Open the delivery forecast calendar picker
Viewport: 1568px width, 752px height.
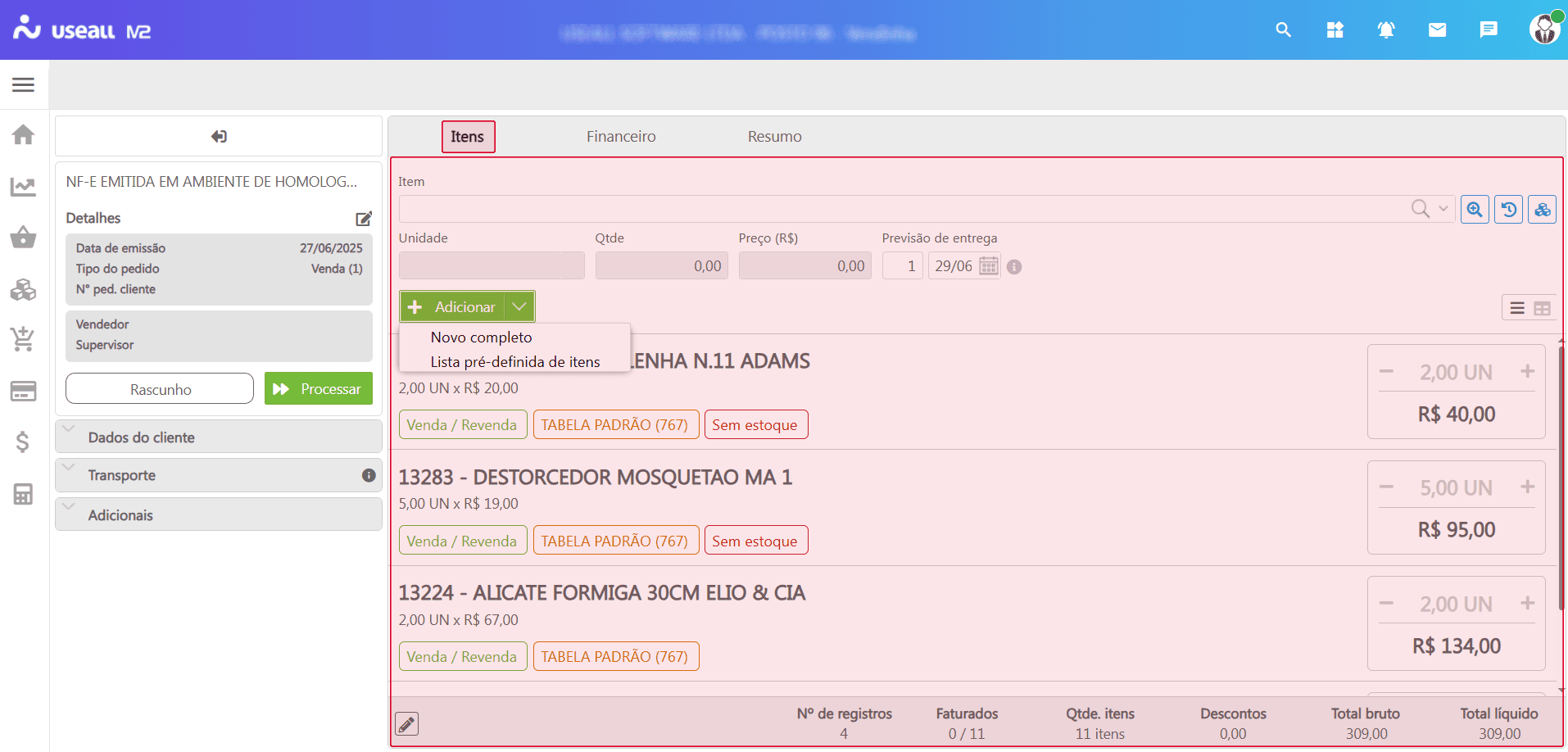click(x=989, y=266)
